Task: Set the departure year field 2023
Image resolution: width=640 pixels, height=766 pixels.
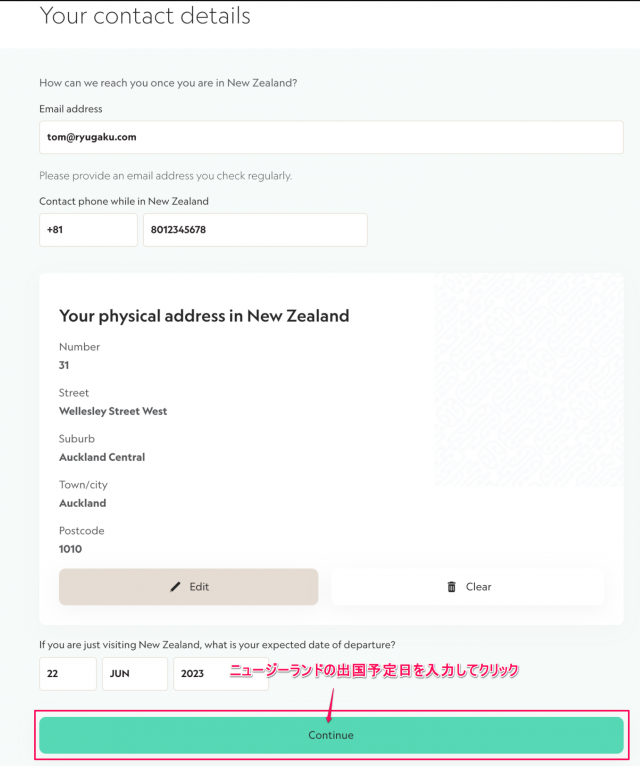Action: pos(221,674)
